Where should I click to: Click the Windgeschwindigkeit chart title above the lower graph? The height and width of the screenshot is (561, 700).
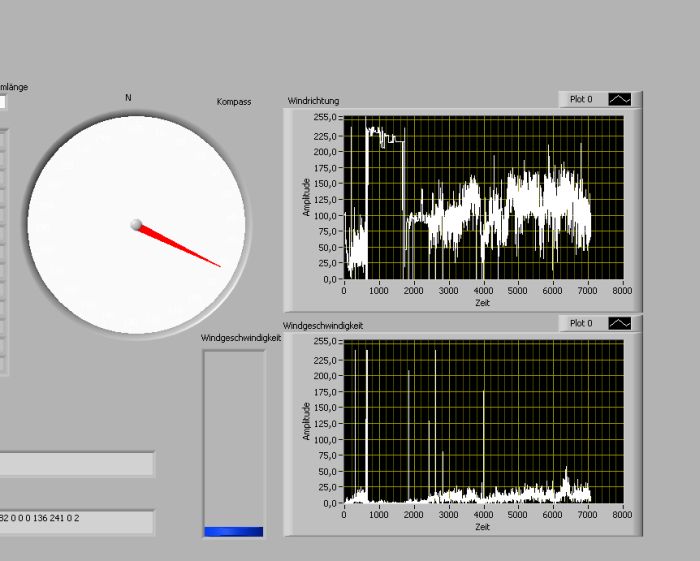323,326
